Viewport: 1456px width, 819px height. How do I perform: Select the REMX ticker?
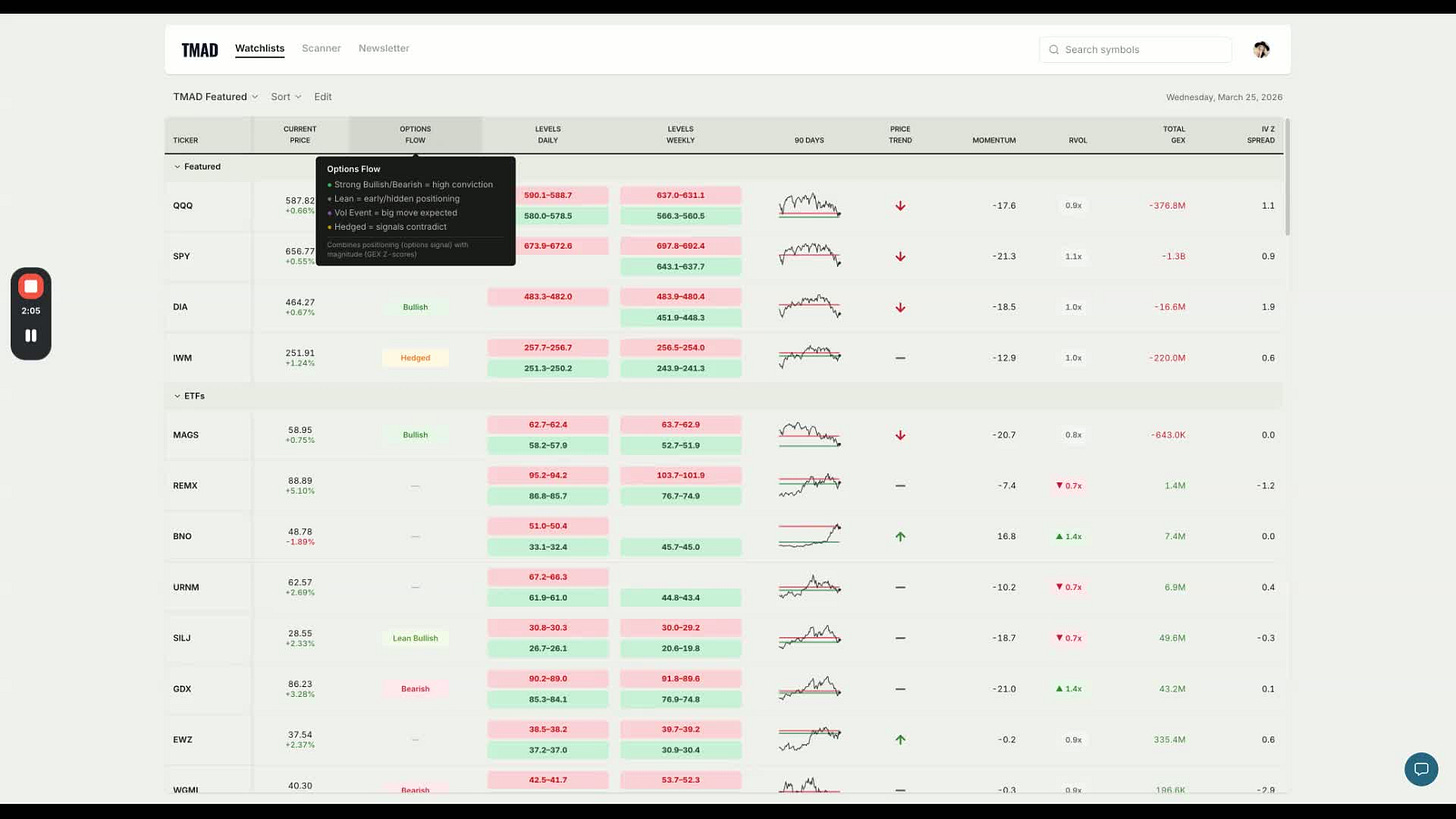click(185, 486)
